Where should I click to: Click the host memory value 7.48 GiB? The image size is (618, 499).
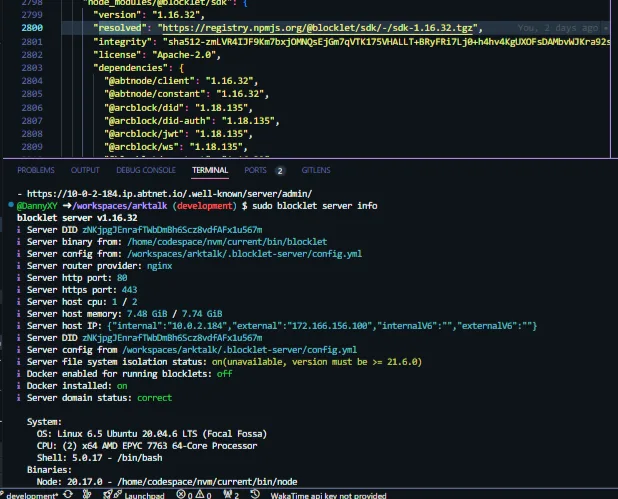[x=147, y=314]
